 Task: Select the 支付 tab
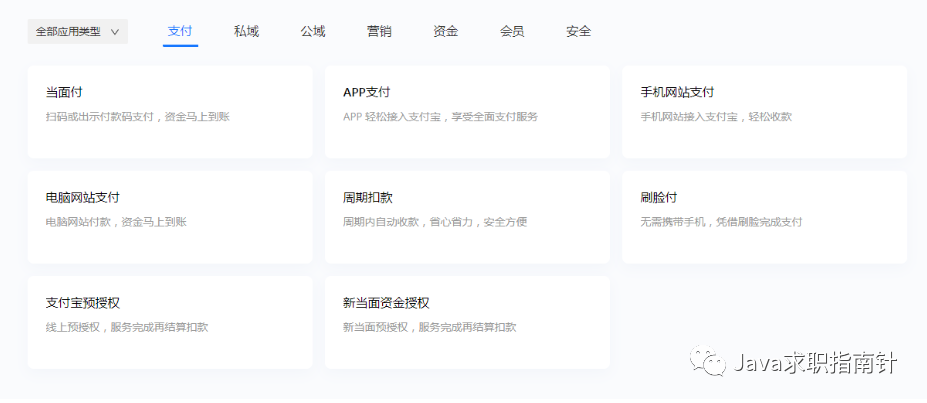(180, 31)
